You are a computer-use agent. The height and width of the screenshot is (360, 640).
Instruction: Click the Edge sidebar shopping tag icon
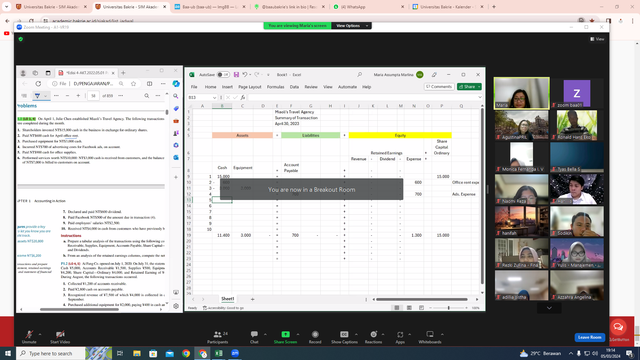pyautogui.click(x=176, y=109)
